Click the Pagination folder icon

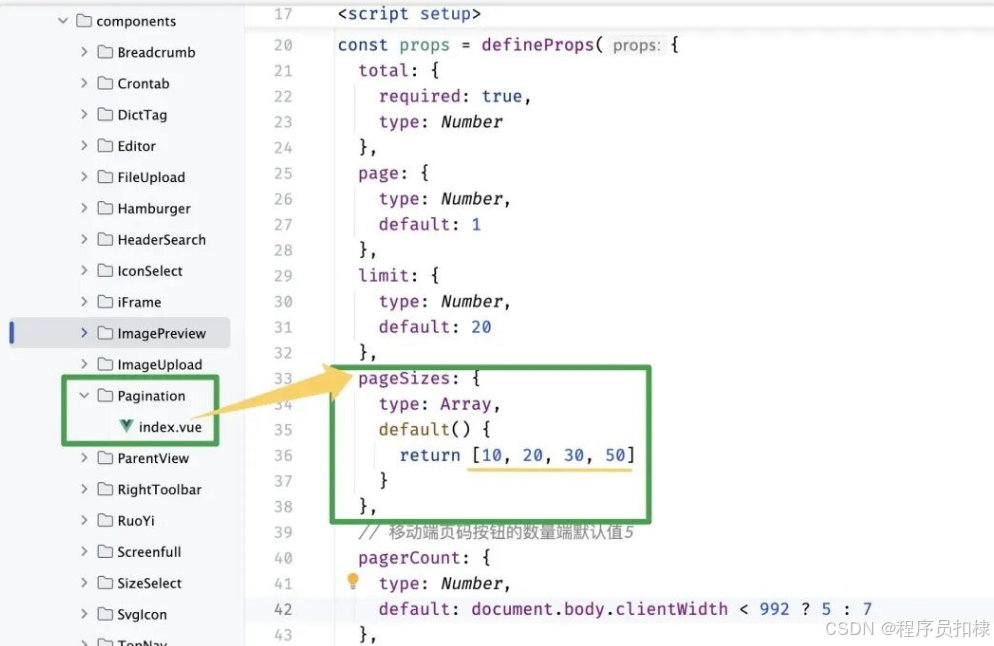click(105, 396)
